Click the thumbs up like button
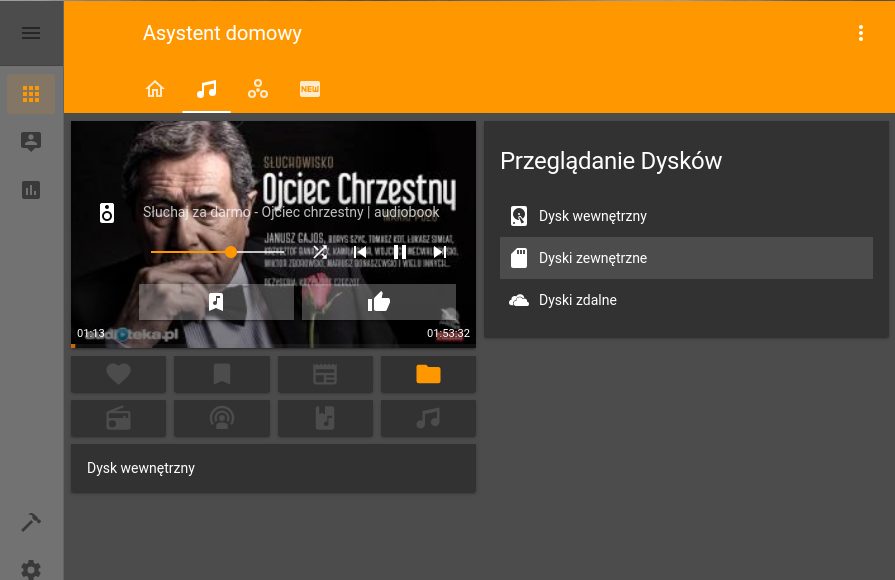The width and height of the screenshot is (895, 580). [379, 302]
